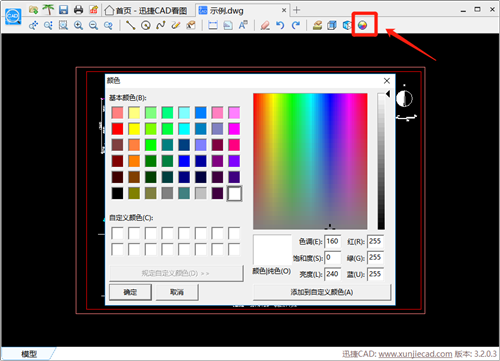Click the 基本颜色(B): label

point(128,98)
